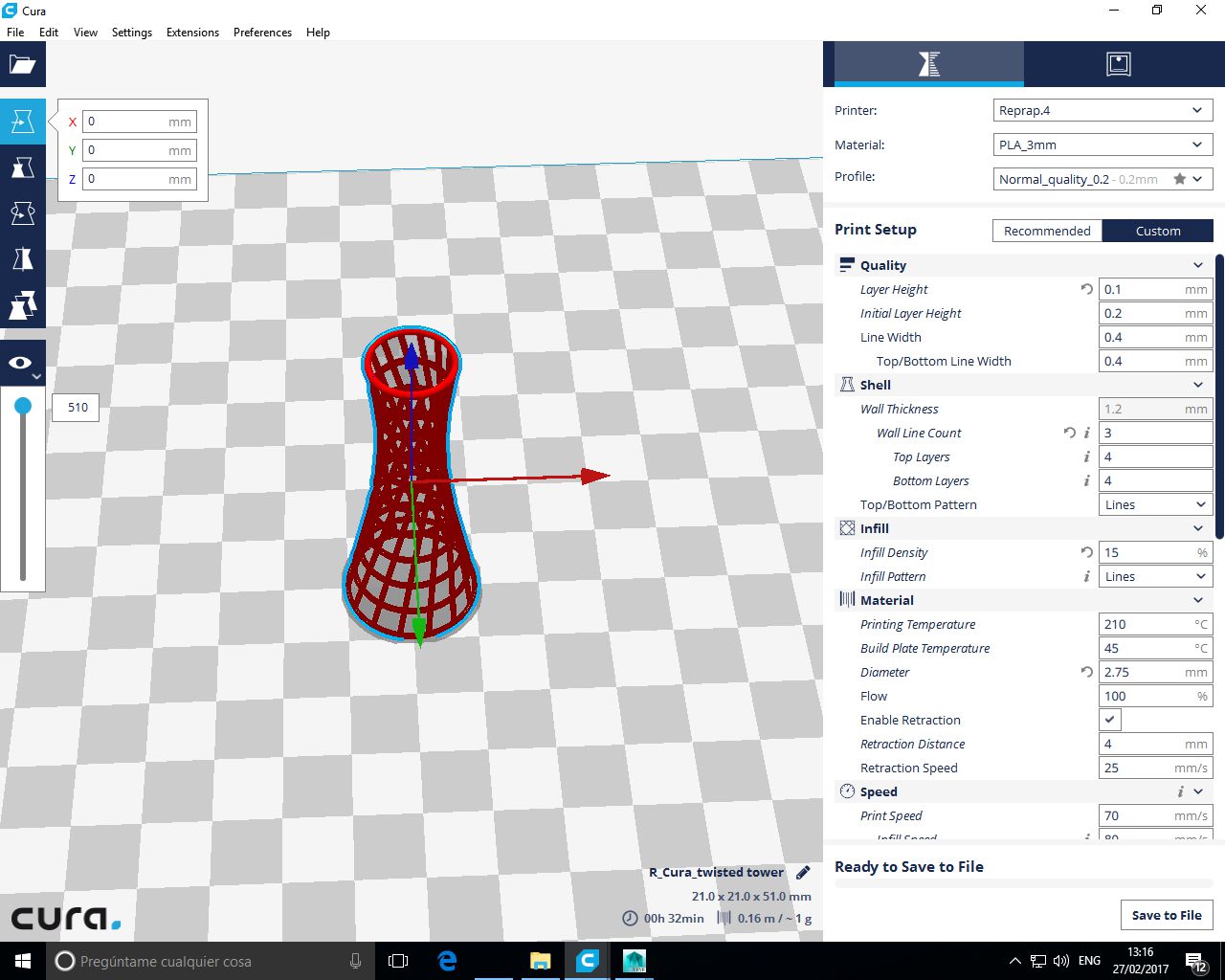Click the Printing Temperature field
The image size is (1225, 980).
pos(1156,624)
